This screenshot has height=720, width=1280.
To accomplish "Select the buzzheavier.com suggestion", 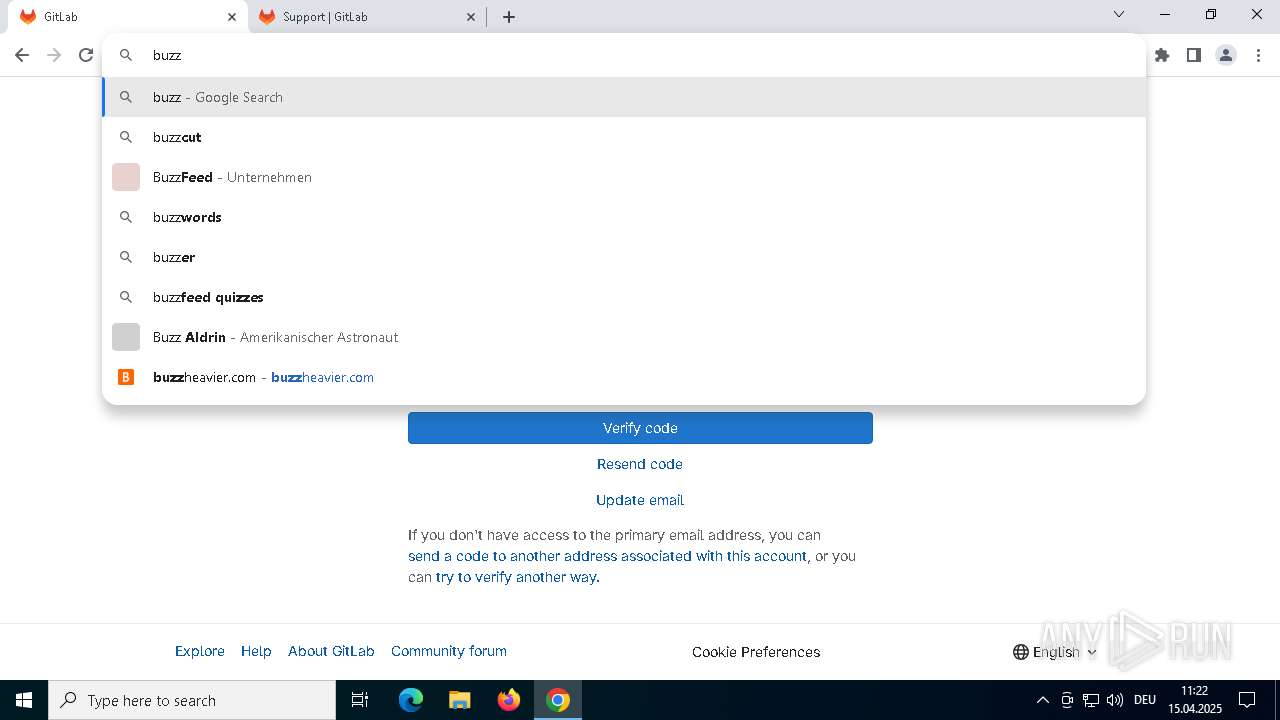I will 624,377.
